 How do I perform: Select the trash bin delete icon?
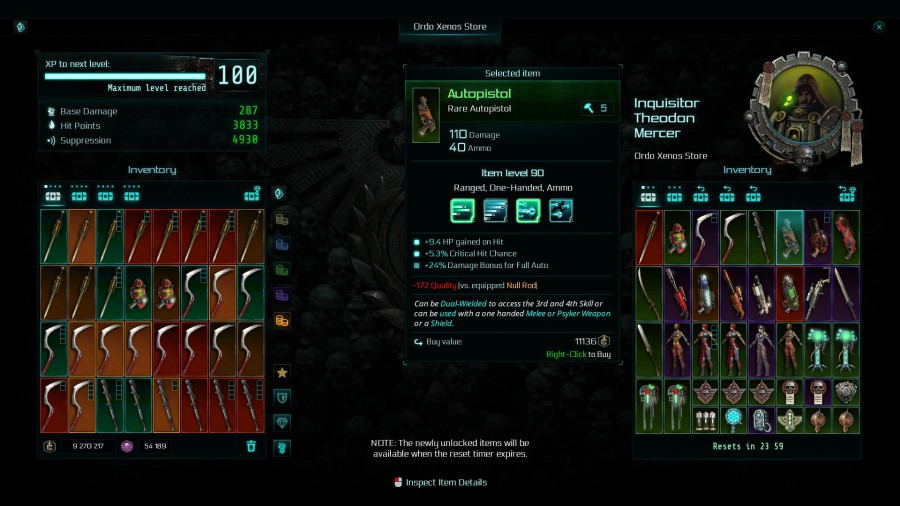coord(251,446)
